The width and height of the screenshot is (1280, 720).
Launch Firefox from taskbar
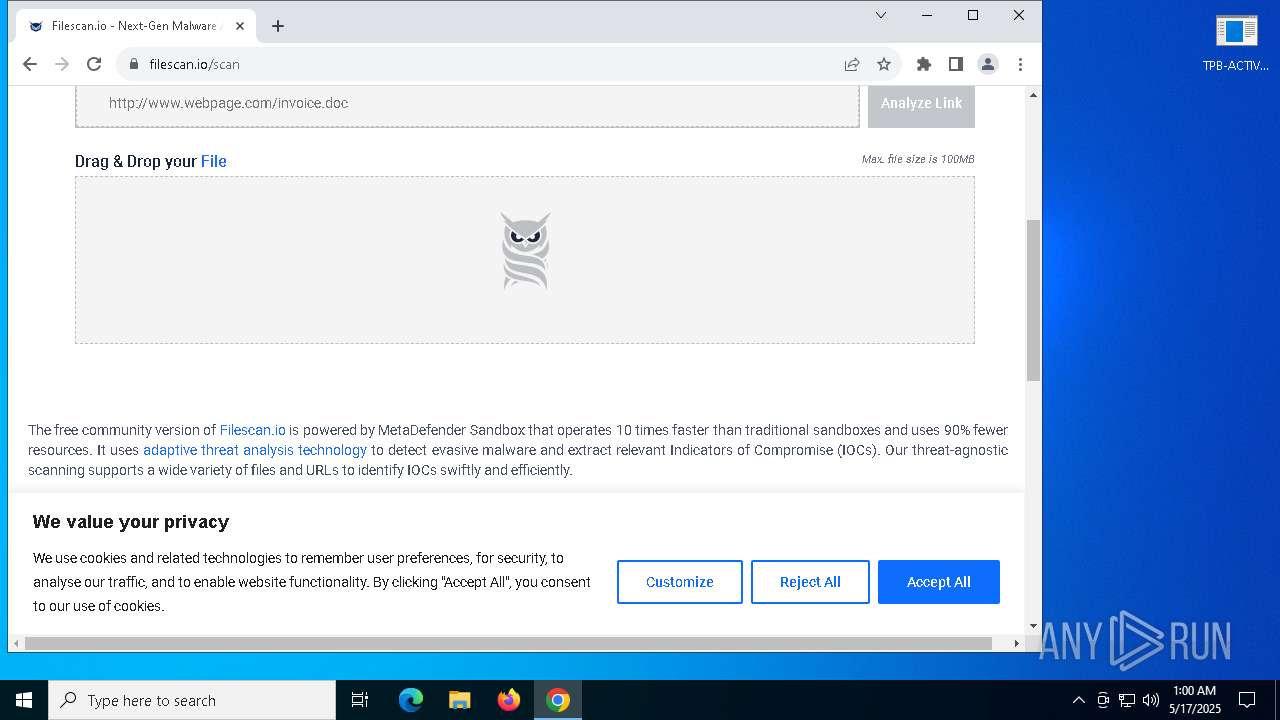click(509, 700)
